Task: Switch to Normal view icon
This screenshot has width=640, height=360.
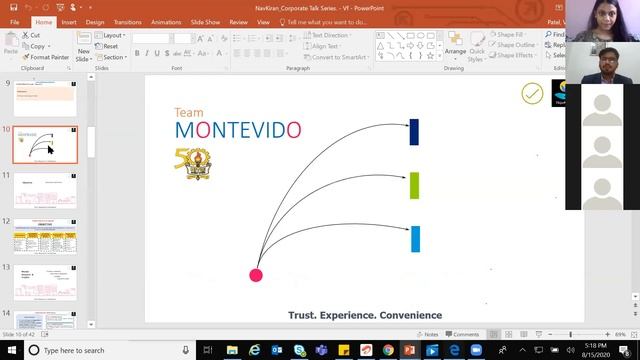Action: [x=493, y=334]
